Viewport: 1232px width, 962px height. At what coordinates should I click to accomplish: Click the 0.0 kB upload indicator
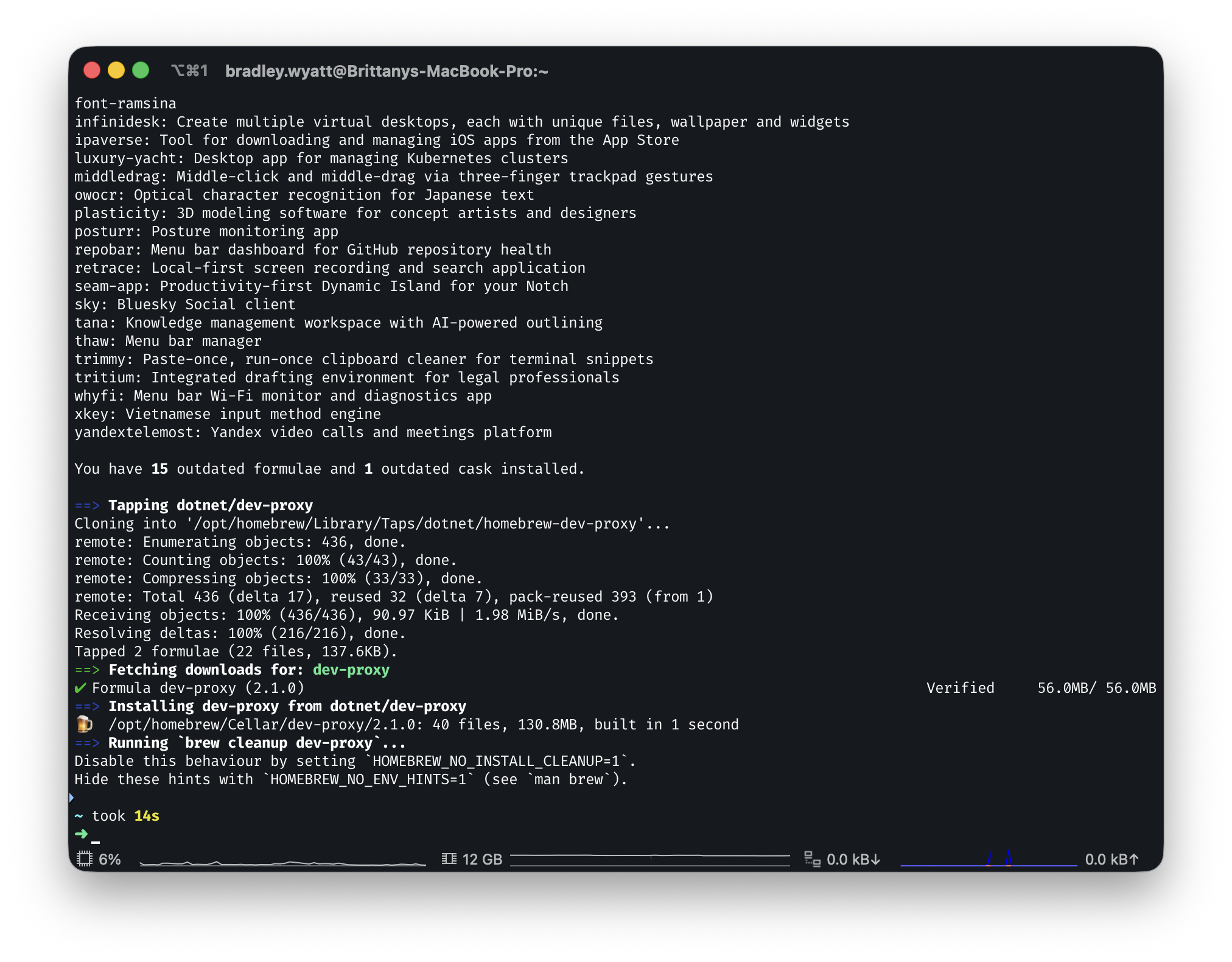pos(1111,859)
